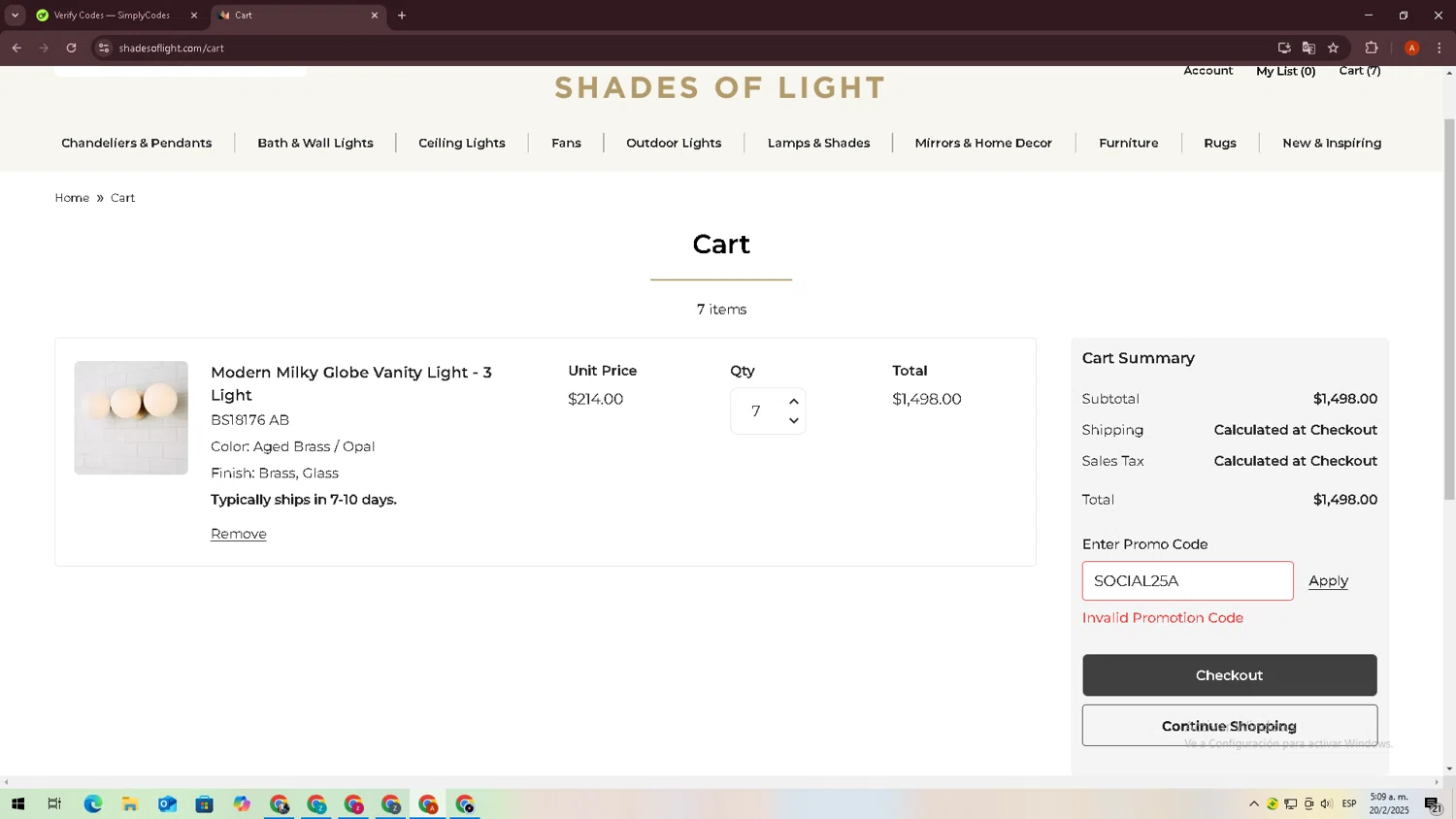Click the Cart breadcrumb text
This screenshot has width=1456, height=819.
(122, 198)
